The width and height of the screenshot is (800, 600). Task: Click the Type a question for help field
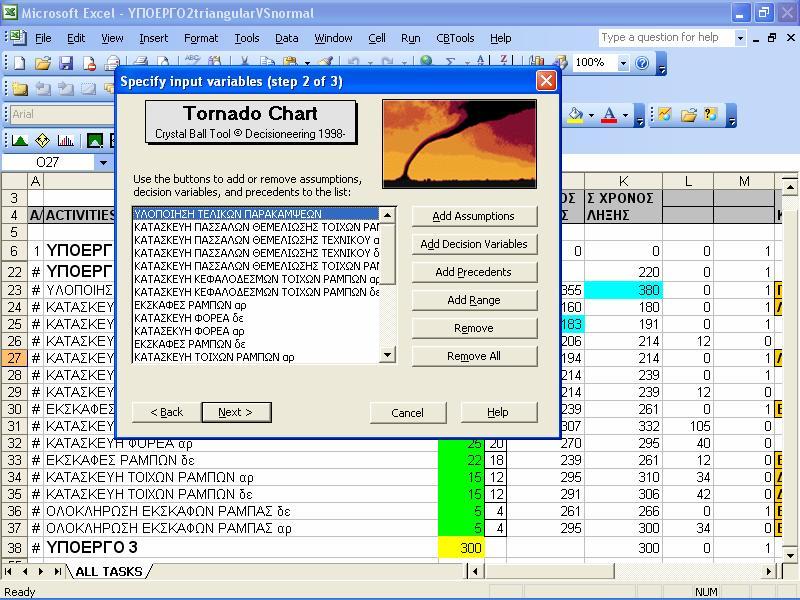click(666, 38)
